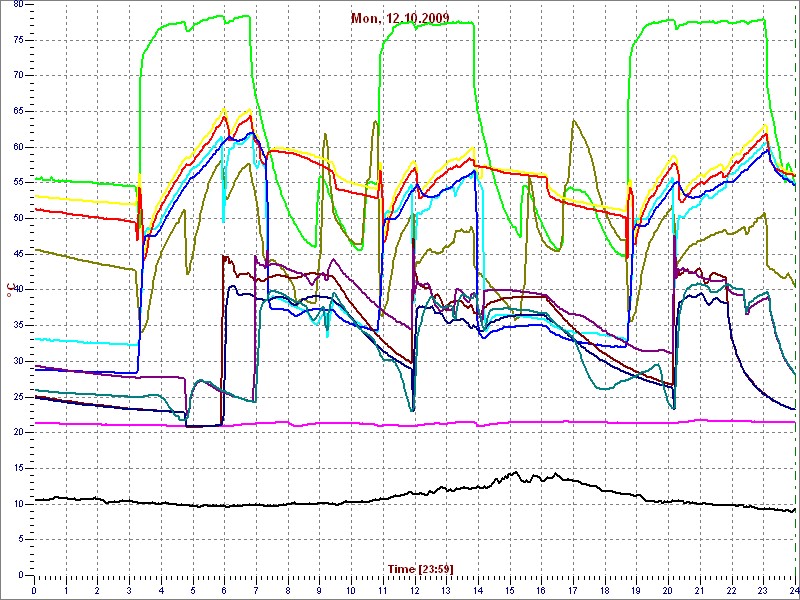The width and height of the screenshot is (800, 600).
Task: Click hour 9 on the time axis
Action: click(x=319, y=591)
